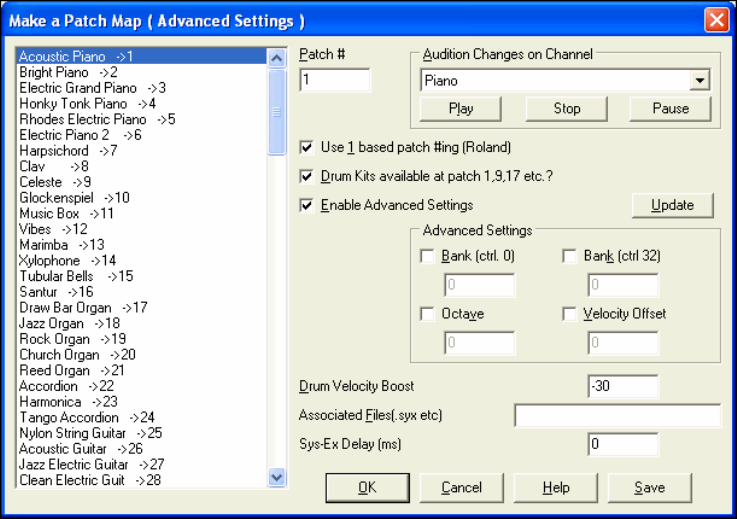Viewport: 737px width, 519px height.
Task: Select Tubular Bells ->15 entry
Action: click(x=141, y=276)
